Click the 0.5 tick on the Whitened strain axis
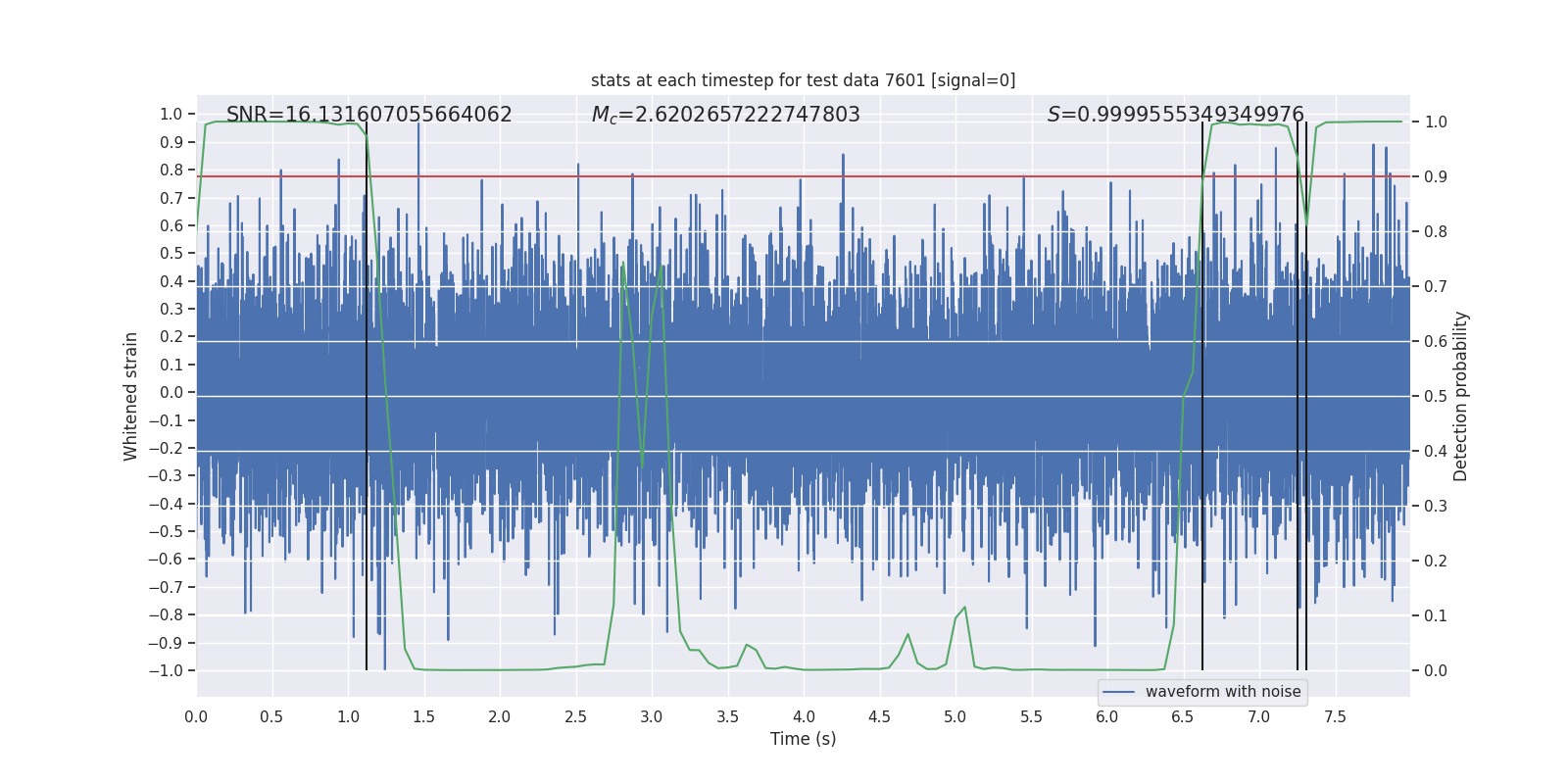 click(171, 254)
